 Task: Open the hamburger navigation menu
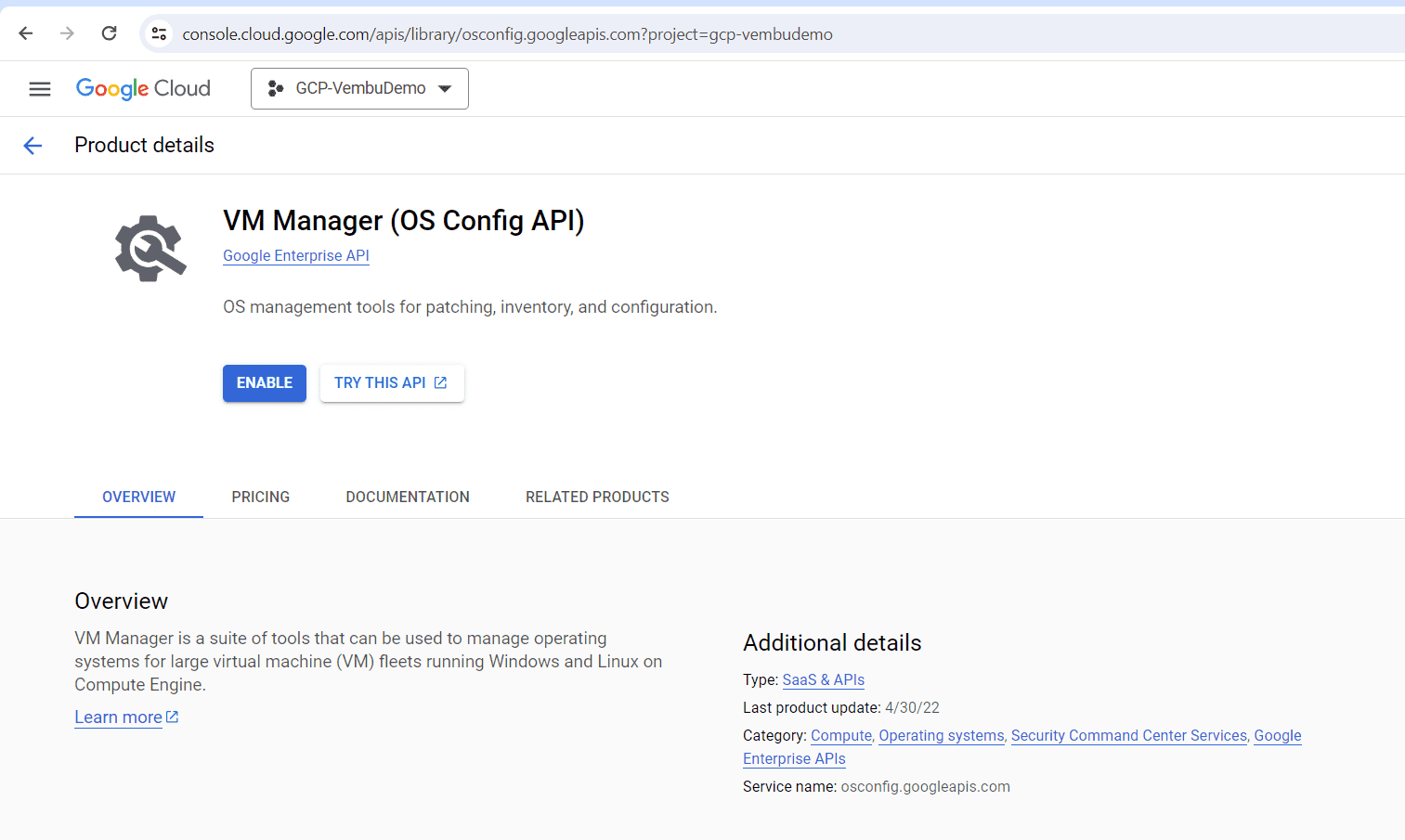point(40,89)
